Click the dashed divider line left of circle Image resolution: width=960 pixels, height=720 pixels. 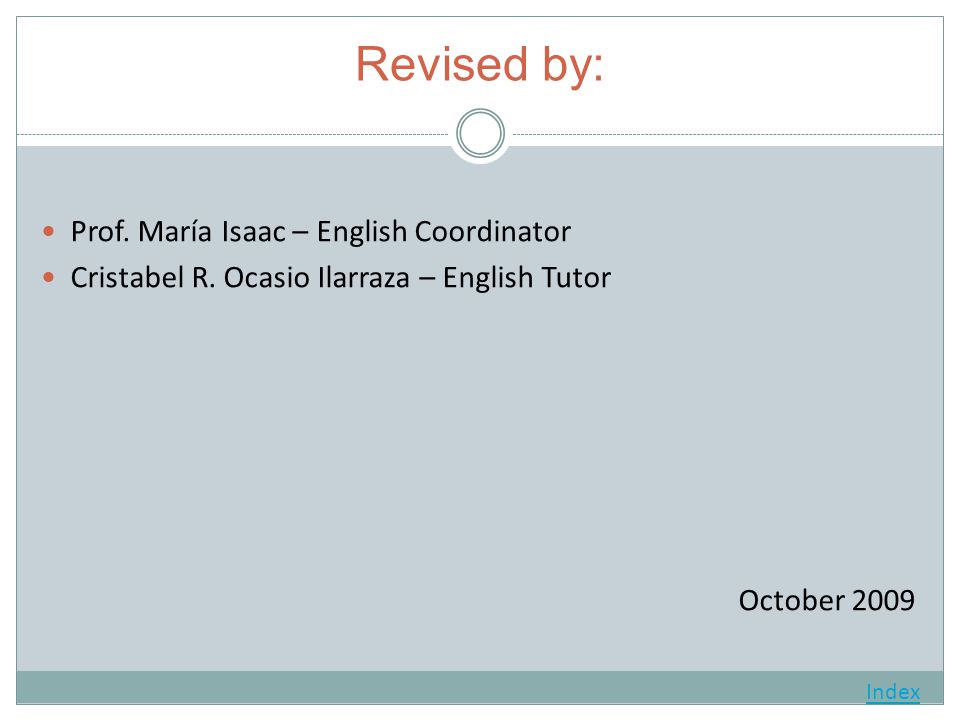(x=233, y=134)
